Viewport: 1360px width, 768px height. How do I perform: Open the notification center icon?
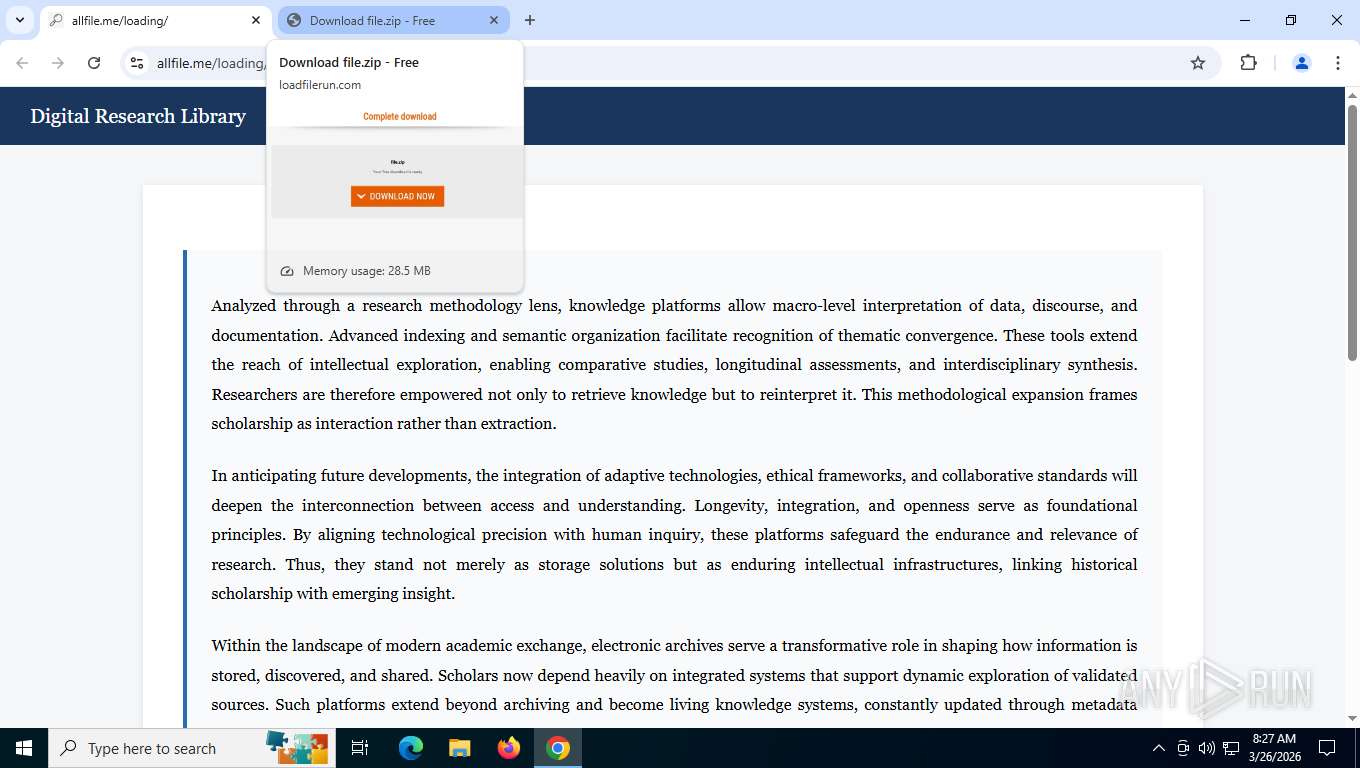[x=1327, y=748]
